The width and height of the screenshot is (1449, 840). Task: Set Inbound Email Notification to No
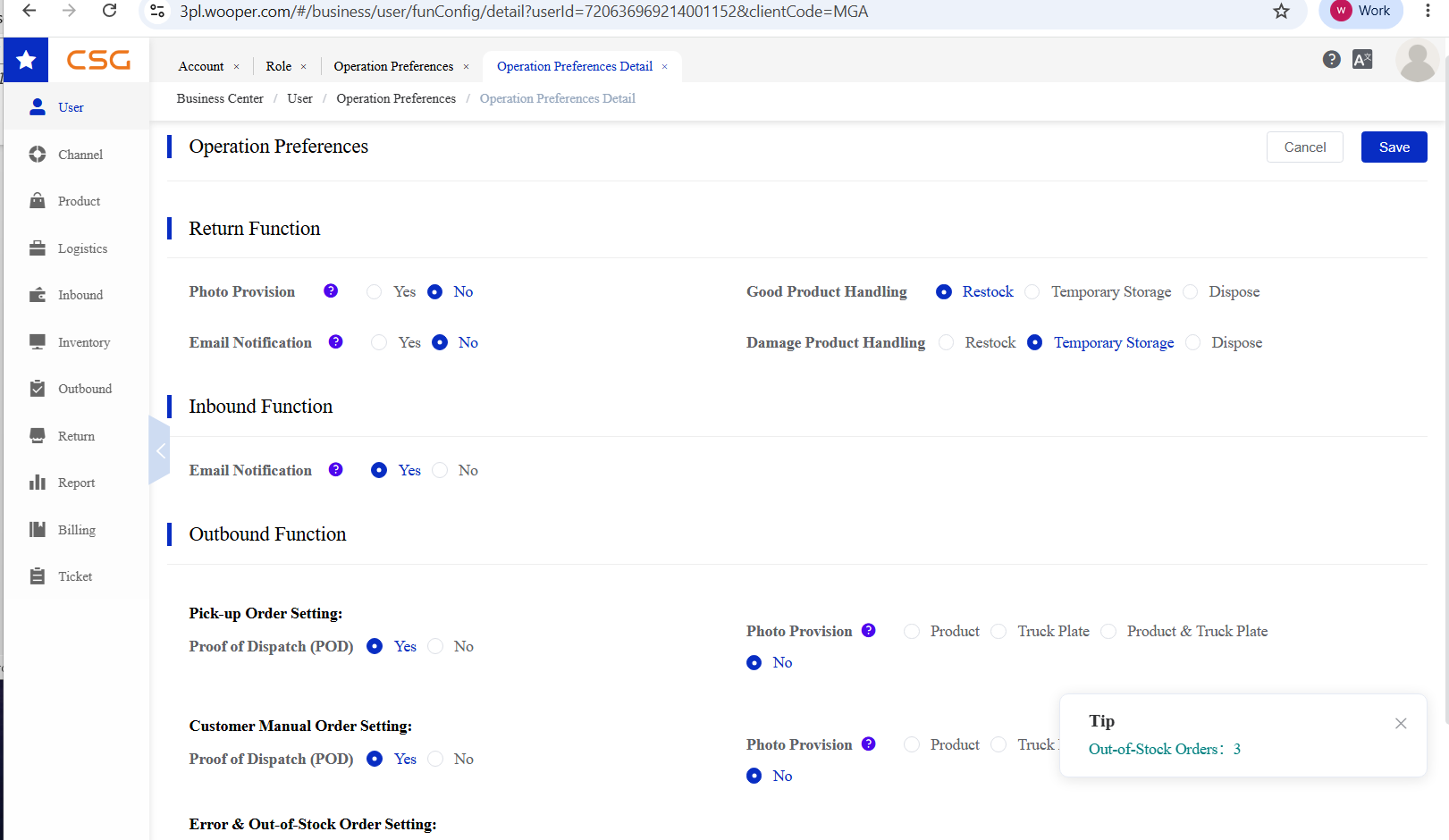pos(440,470)
